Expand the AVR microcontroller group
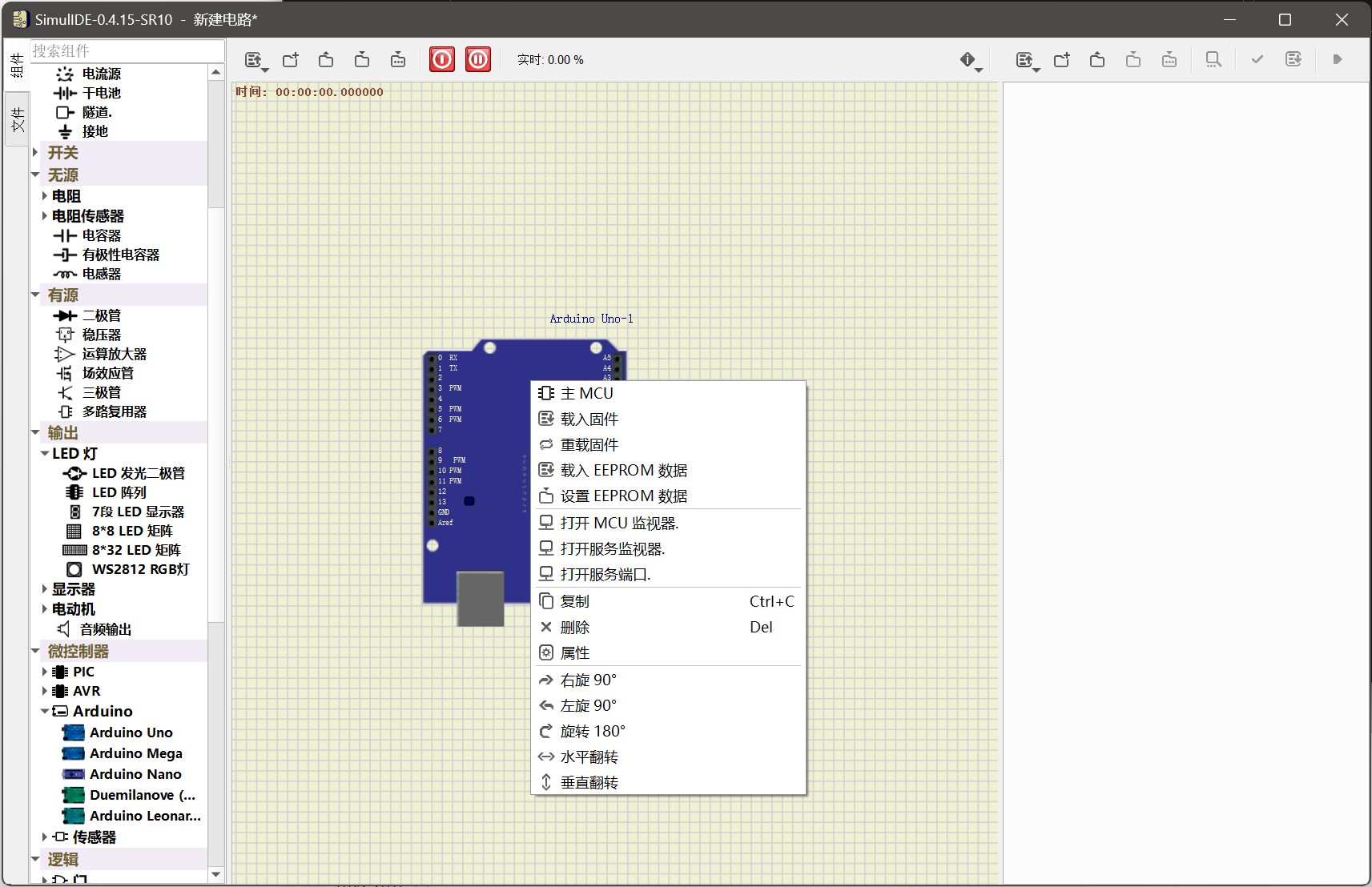This screenshot has width=1372, height=887. click(x=45, y=691)
